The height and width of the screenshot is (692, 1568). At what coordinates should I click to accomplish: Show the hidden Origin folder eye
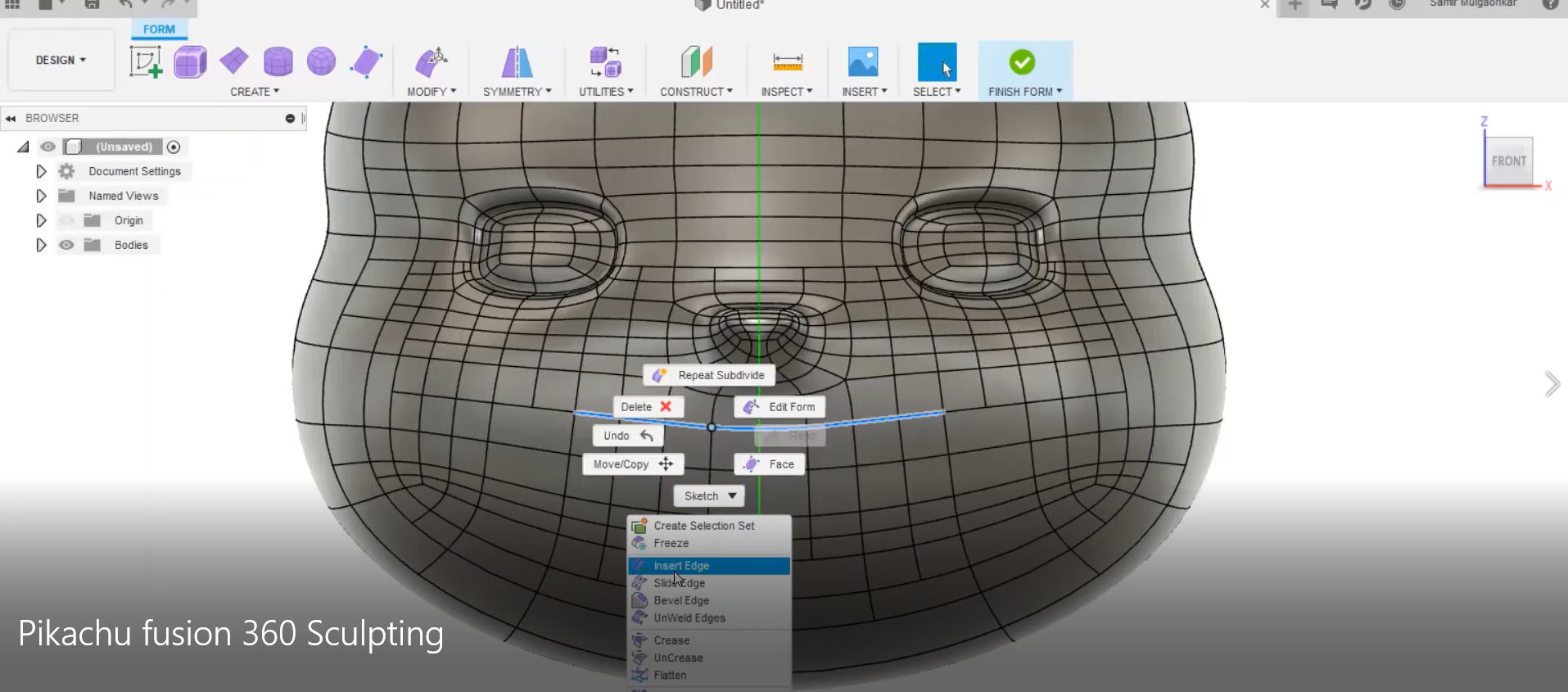click(66, 220)
